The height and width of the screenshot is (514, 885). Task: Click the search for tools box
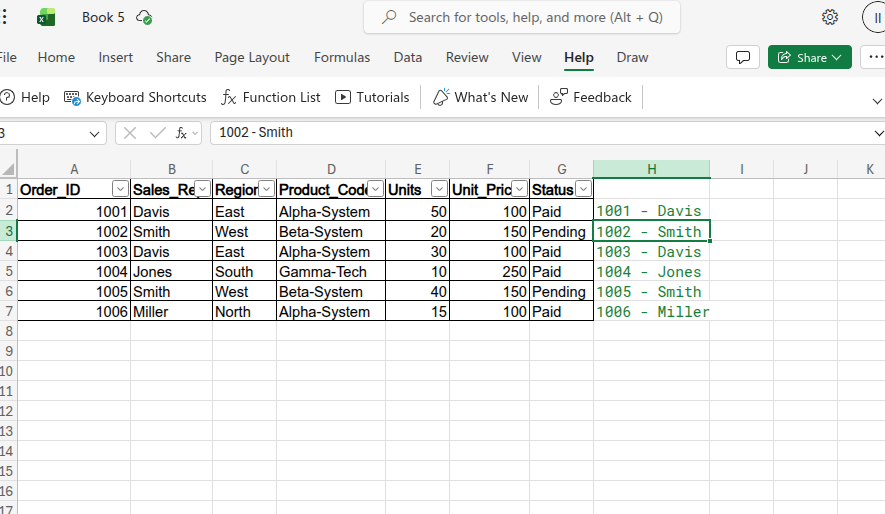point(522,17)
